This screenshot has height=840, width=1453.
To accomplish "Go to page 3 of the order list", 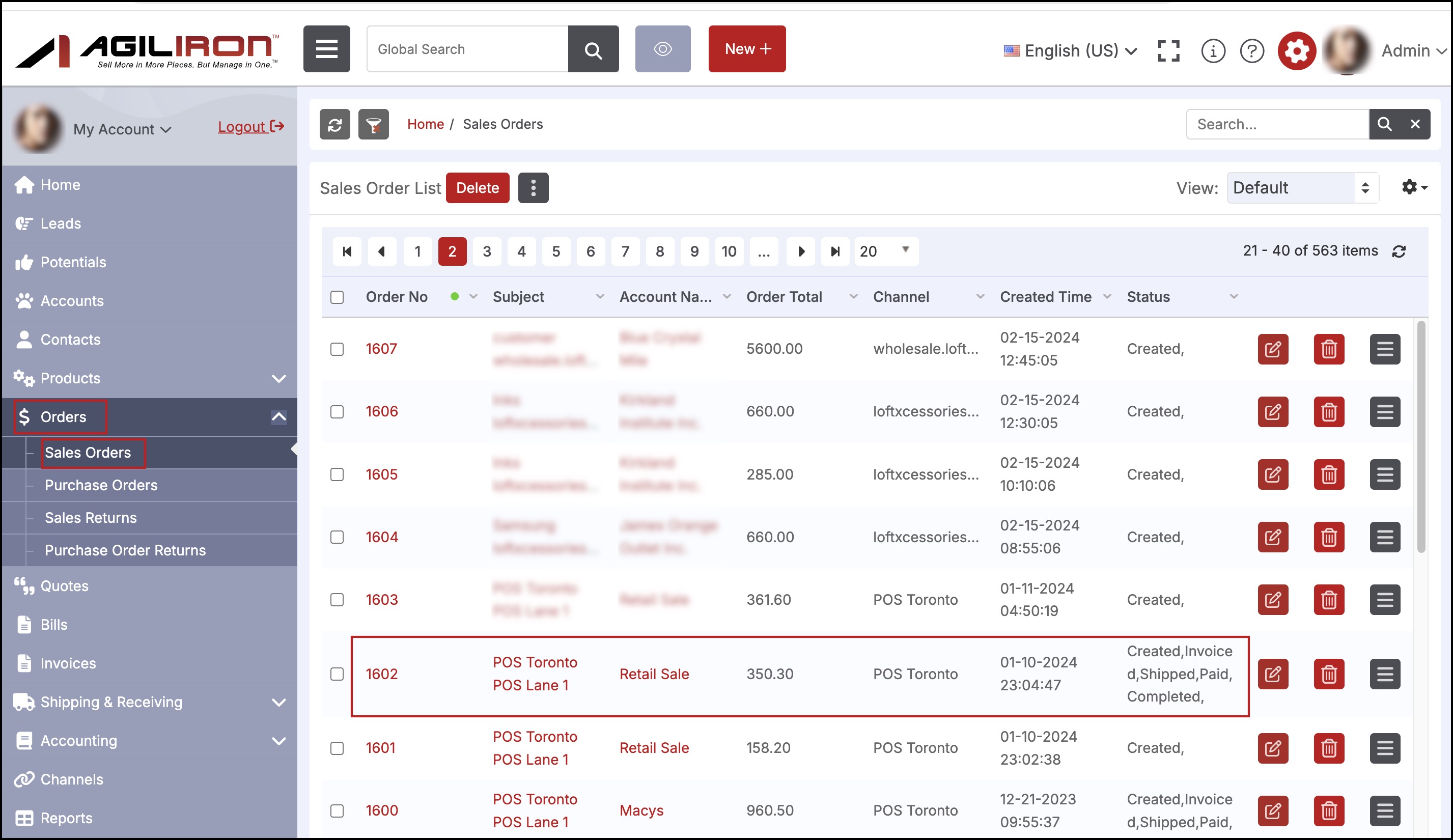I will tap(487, 251).
